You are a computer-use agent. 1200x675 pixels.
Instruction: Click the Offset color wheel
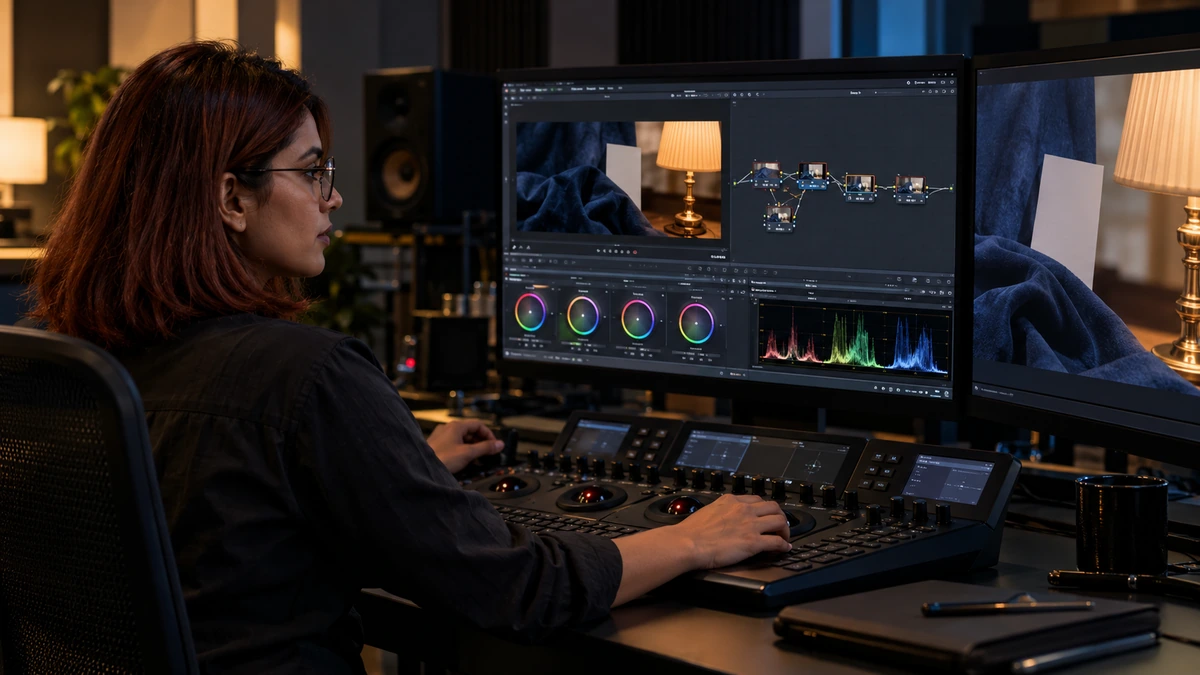697,323
